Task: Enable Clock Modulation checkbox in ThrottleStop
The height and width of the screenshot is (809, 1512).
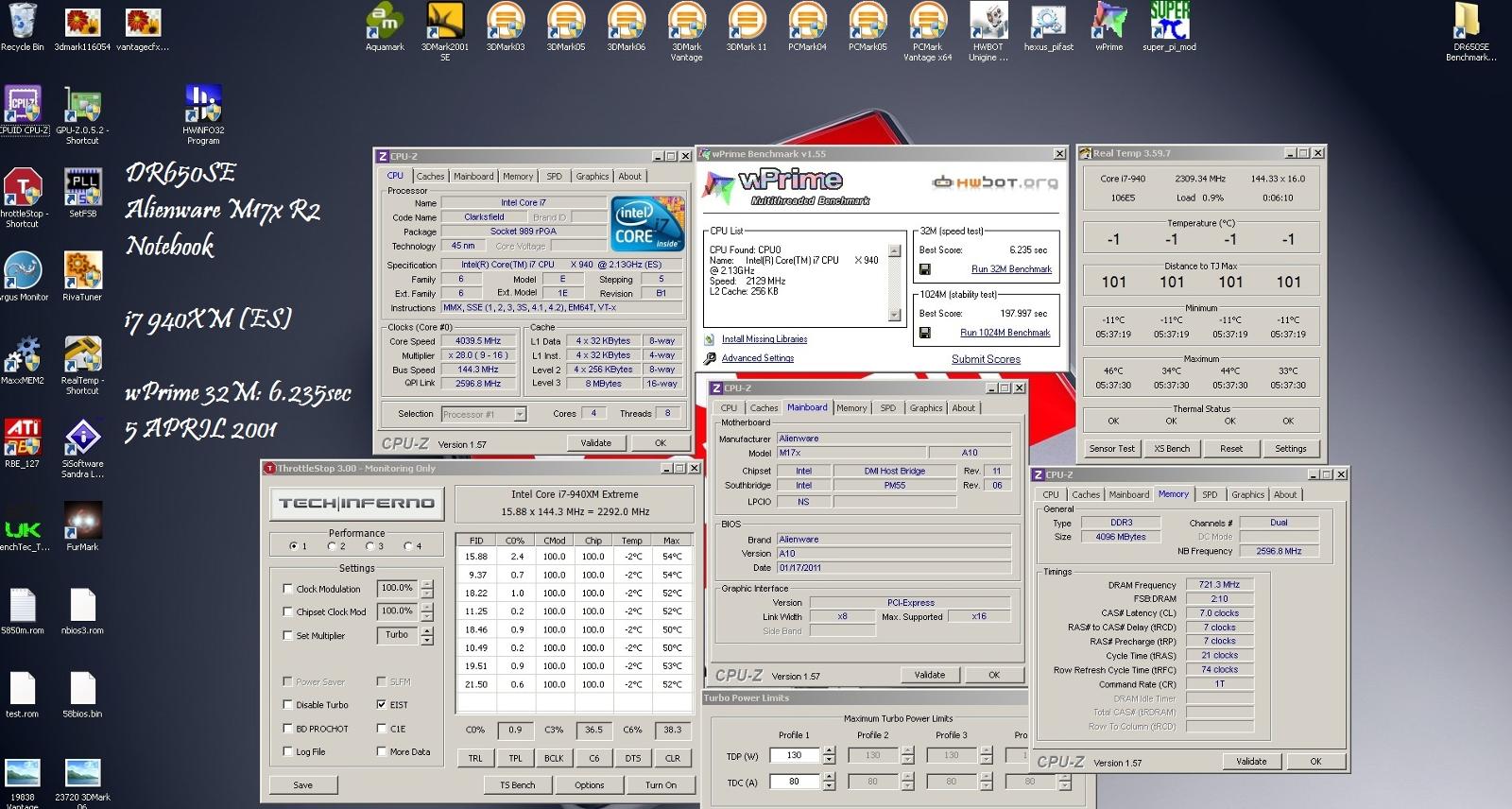Action: click(287, 588)
